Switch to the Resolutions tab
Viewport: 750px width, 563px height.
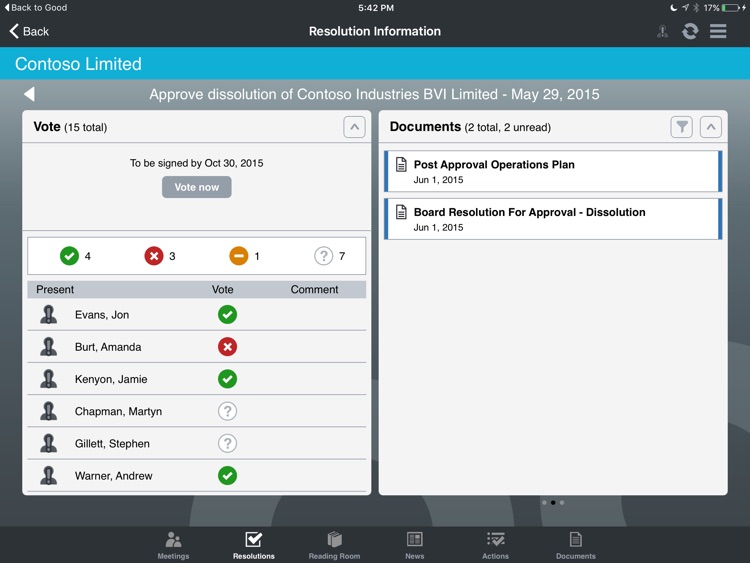pos(254,545)
